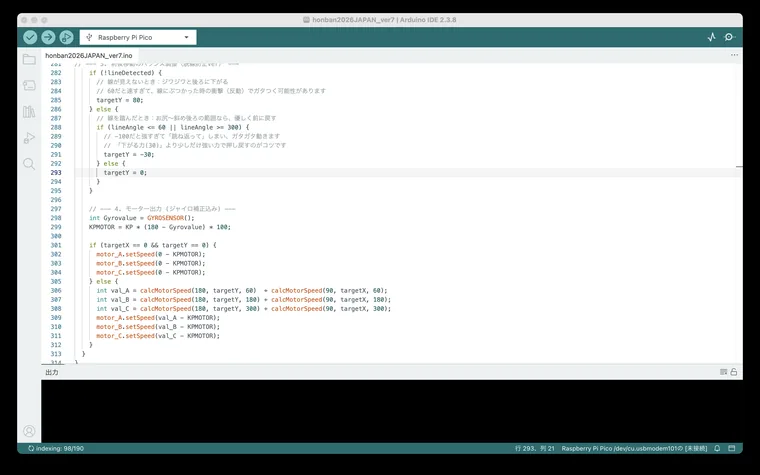Image resolution: width=760 pixels, height=475 pixels.
Task: Click the output panel clear/list icon
Action: pos(723,372)
